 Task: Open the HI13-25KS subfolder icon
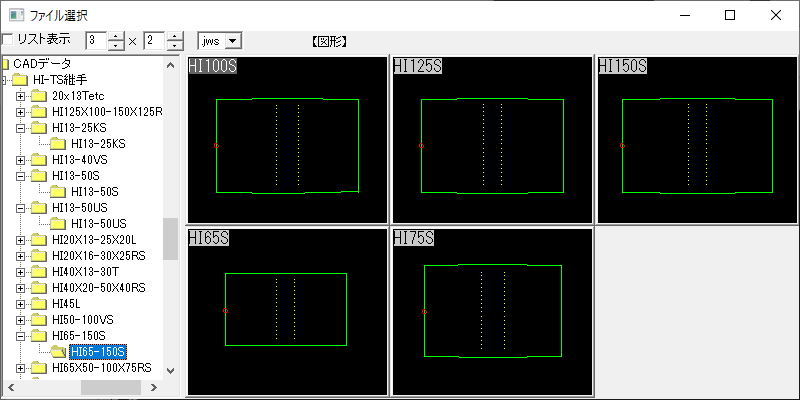pos(58,144)
